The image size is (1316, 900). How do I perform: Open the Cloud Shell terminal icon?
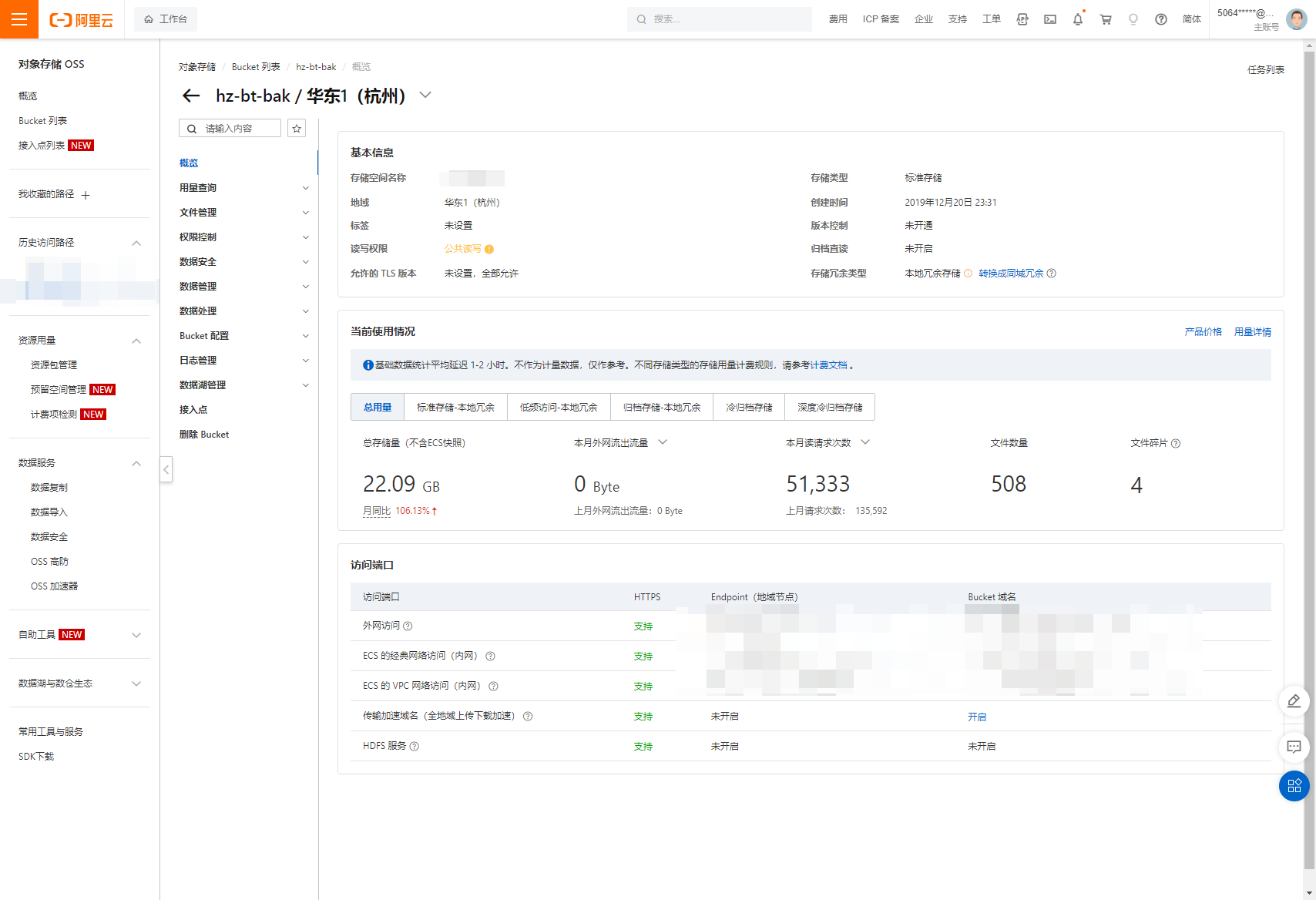click(1050, 19)
